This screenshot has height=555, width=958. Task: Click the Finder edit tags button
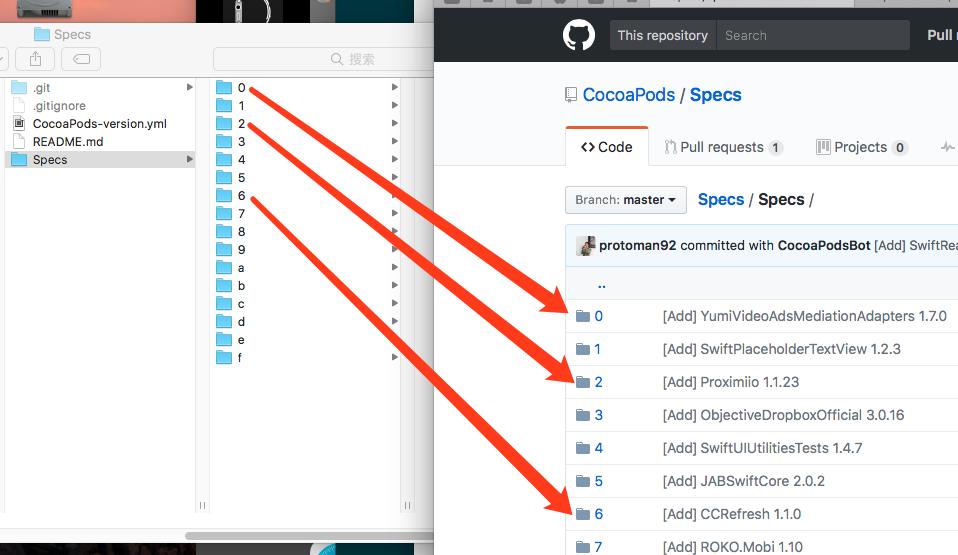(81, 59)
